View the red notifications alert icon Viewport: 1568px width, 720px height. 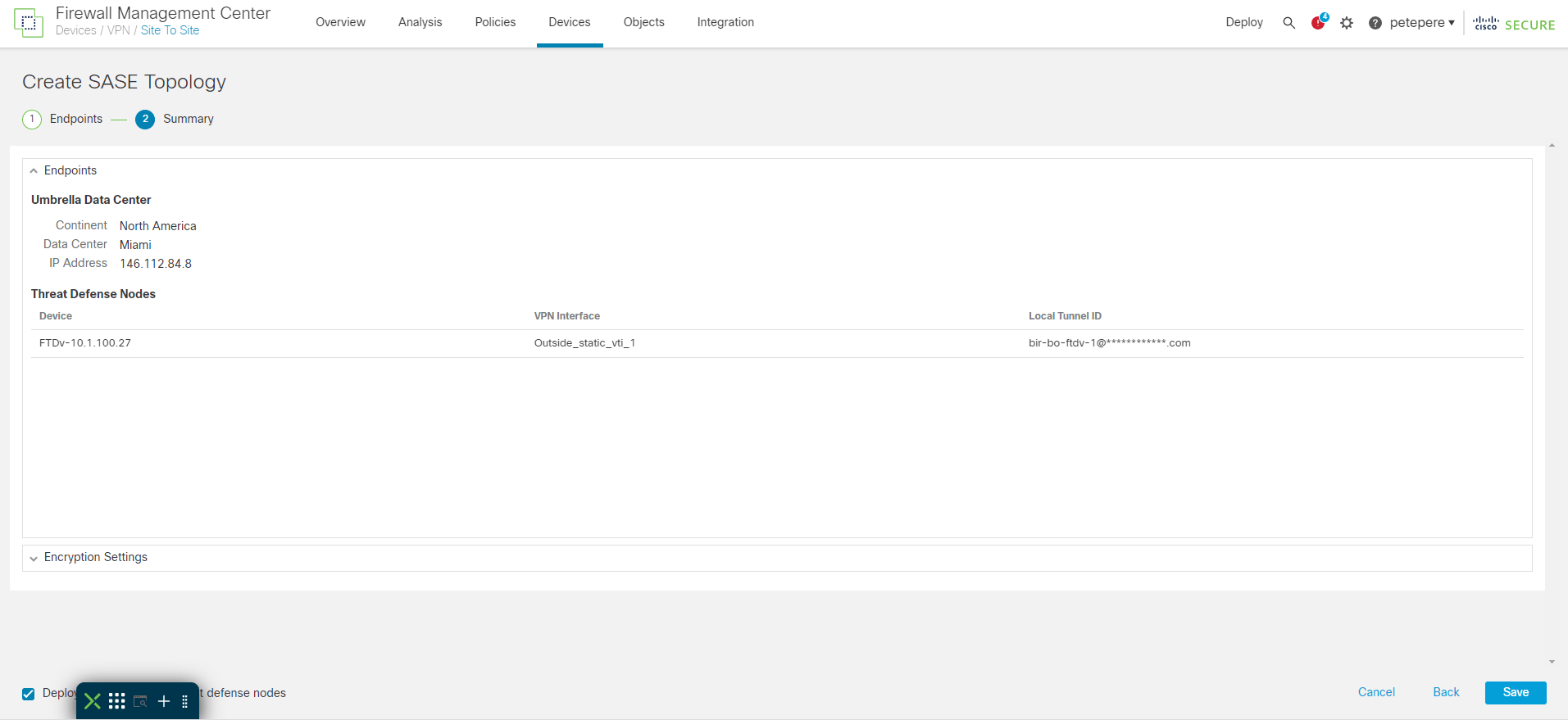click(1318, 22)
